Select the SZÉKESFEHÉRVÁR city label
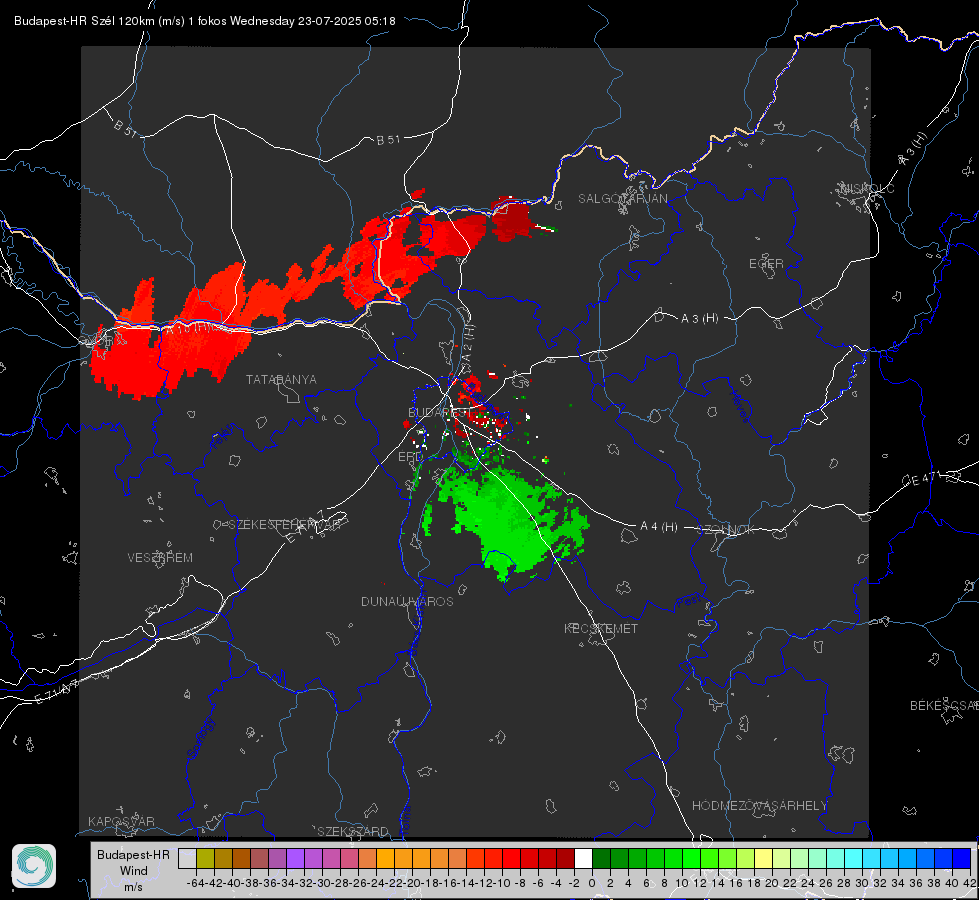The width and height of the screenshot is (979, 900). (284, 524)
